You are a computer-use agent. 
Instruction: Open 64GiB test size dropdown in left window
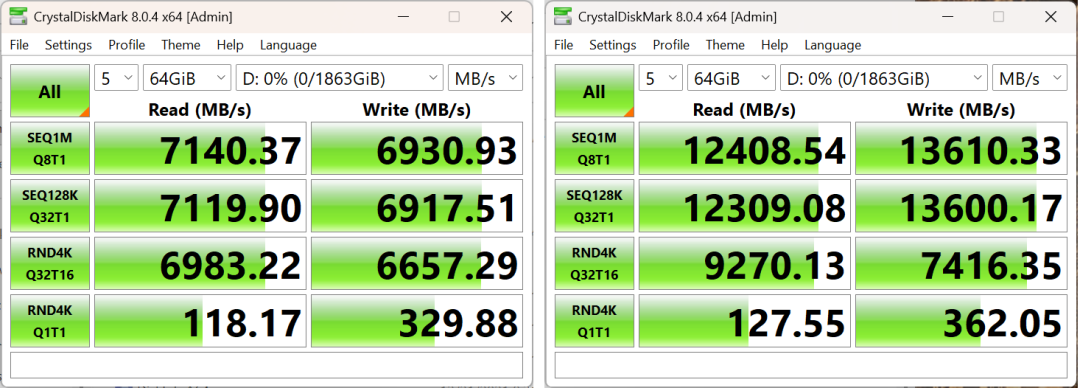click(187, 78)
